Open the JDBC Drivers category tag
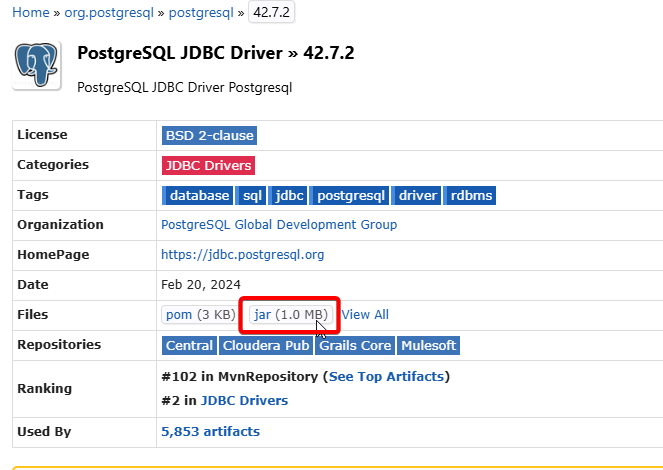663x470 pixels. coord(208,165)
